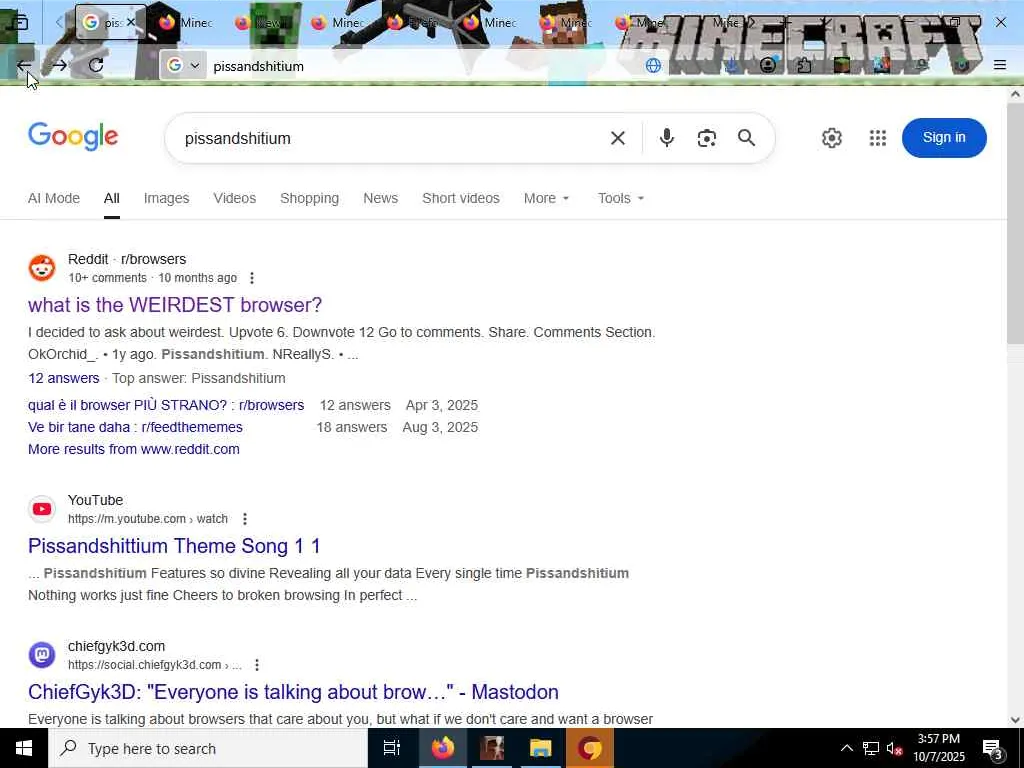Screen dimensions: 1024x768
Task: Switch to Short videos results
Action: (460, 198)
